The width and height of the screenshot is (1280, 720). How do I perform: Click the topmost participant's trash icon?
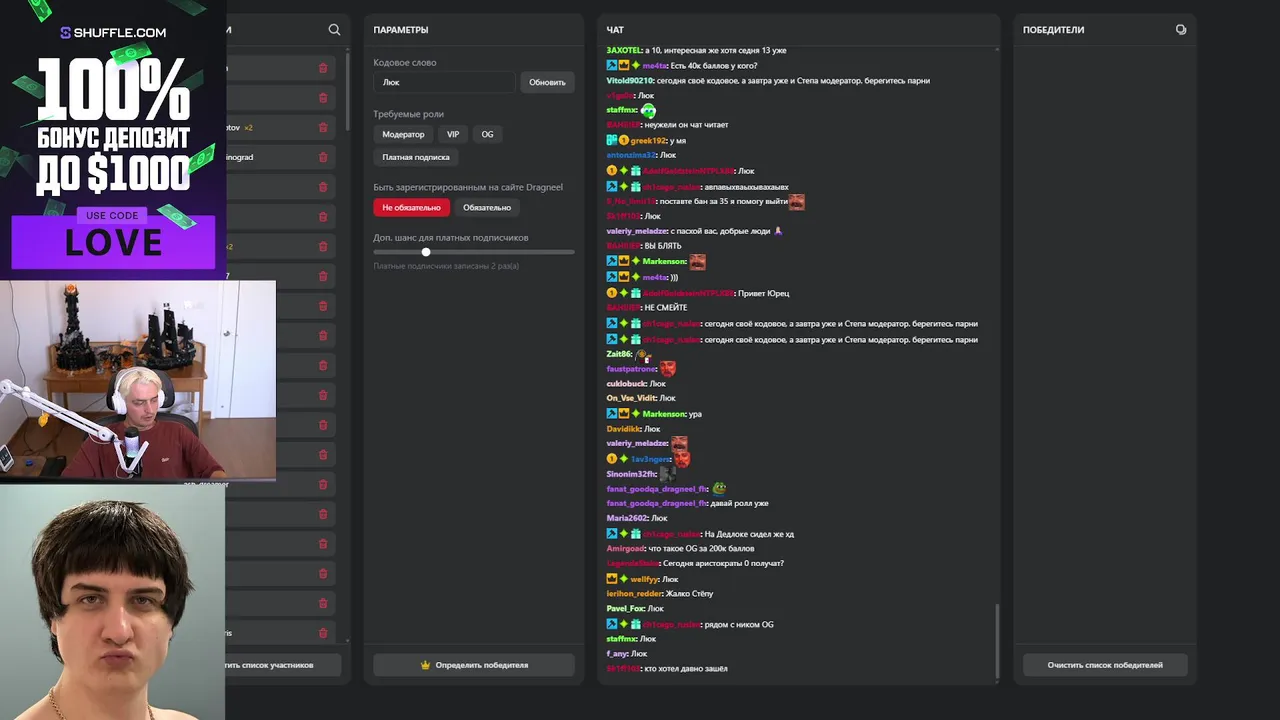pos(323,68)
